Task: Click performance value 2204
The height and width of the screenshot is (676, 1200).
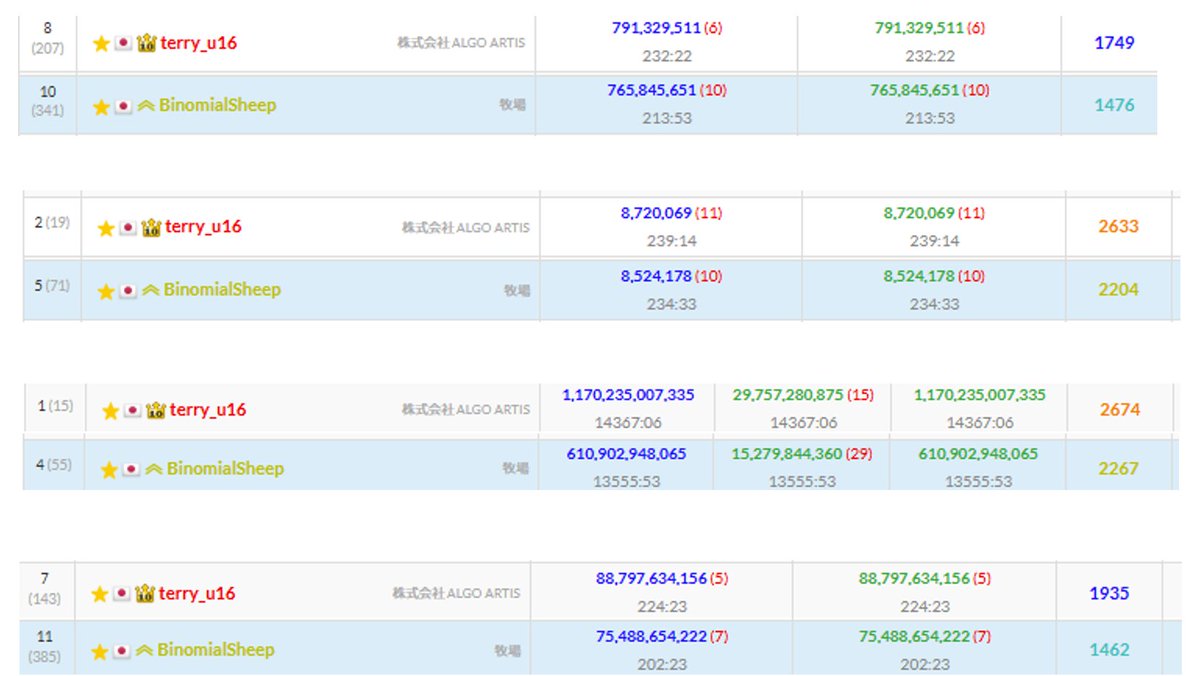Action: 1118,290
